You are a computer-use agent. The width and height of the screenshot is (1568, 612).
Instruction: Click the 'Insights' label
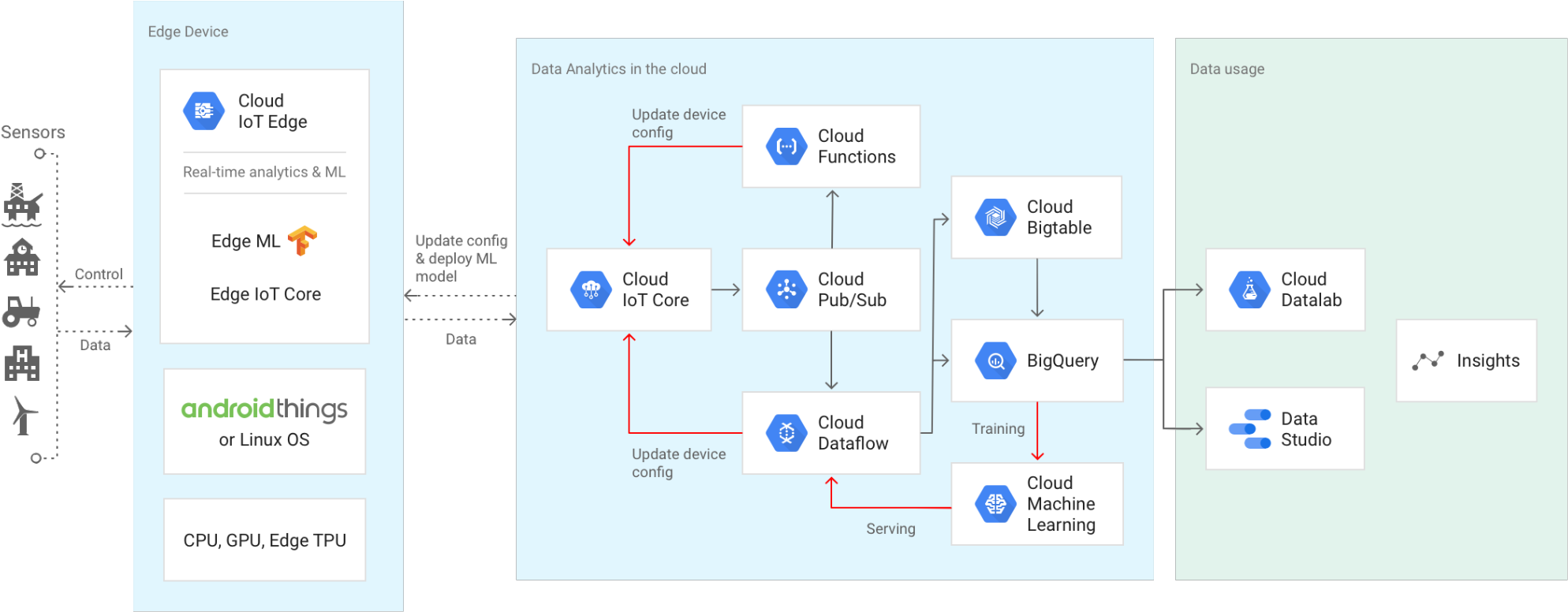[1488, 361]
